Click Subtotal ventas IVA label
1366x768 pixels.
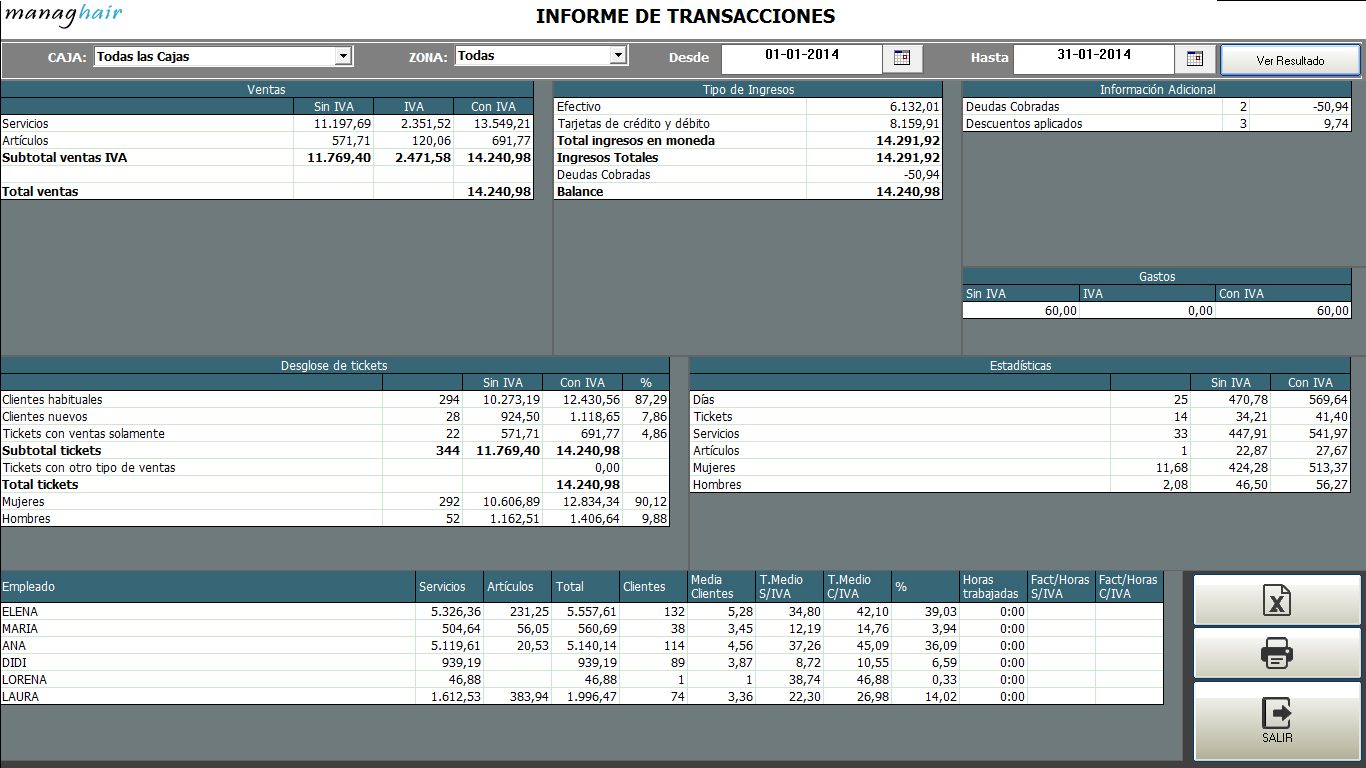(x=65, y=157)
